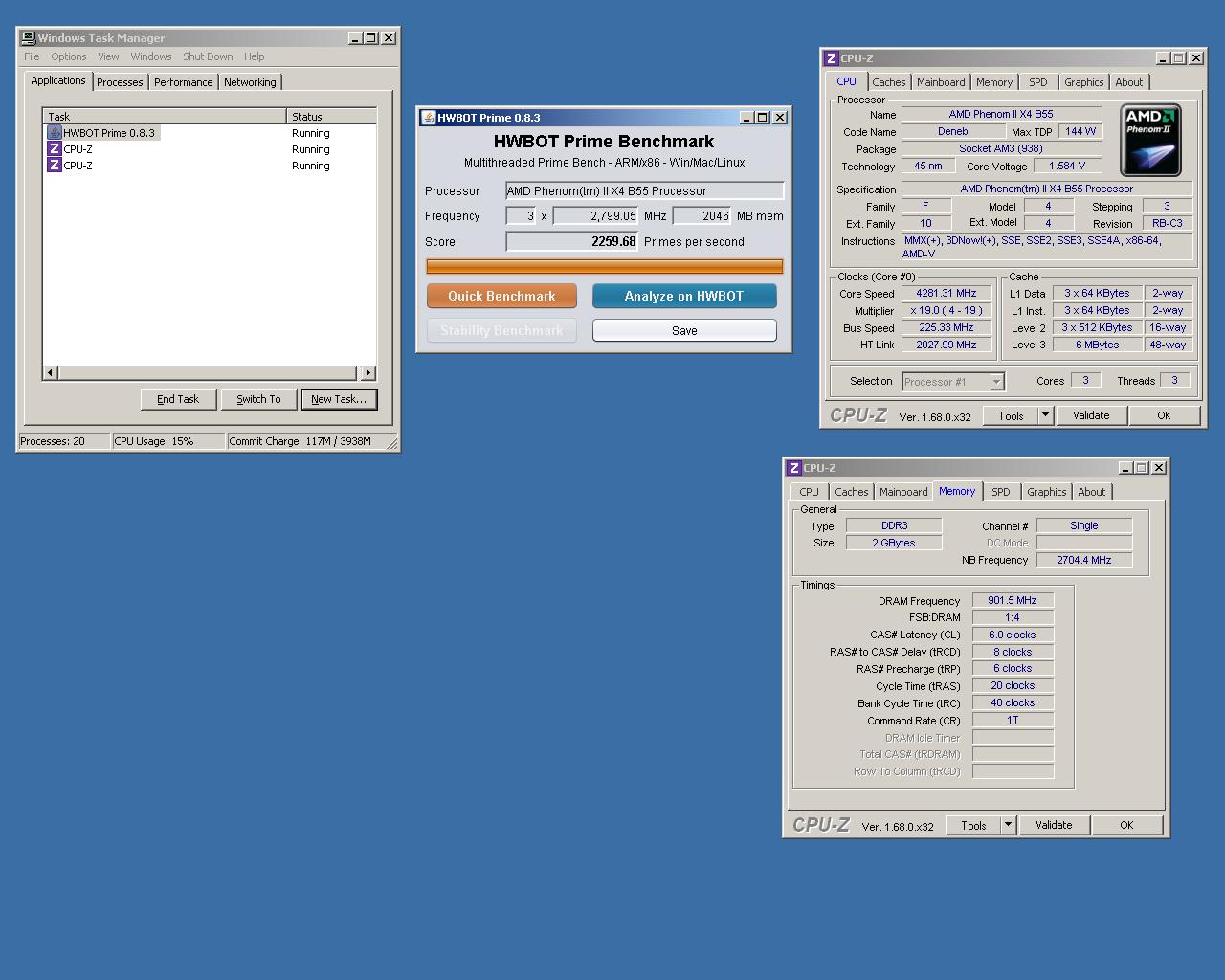
Task: Click the top CPU-Z window title icon
Action: [x=832, y=58]
